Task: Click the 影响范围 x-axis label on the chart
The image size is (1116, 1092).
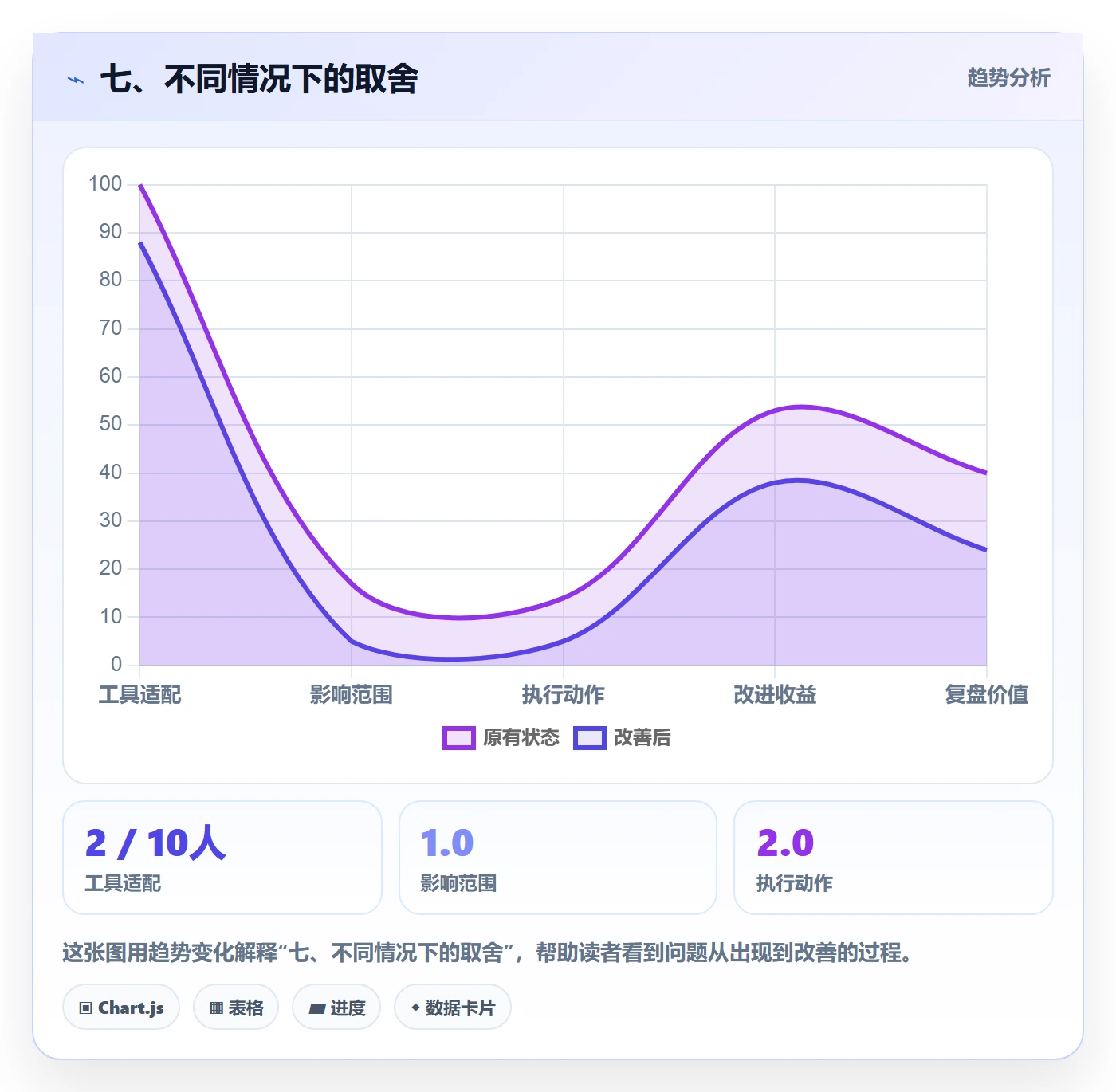Action: [352, 695]
